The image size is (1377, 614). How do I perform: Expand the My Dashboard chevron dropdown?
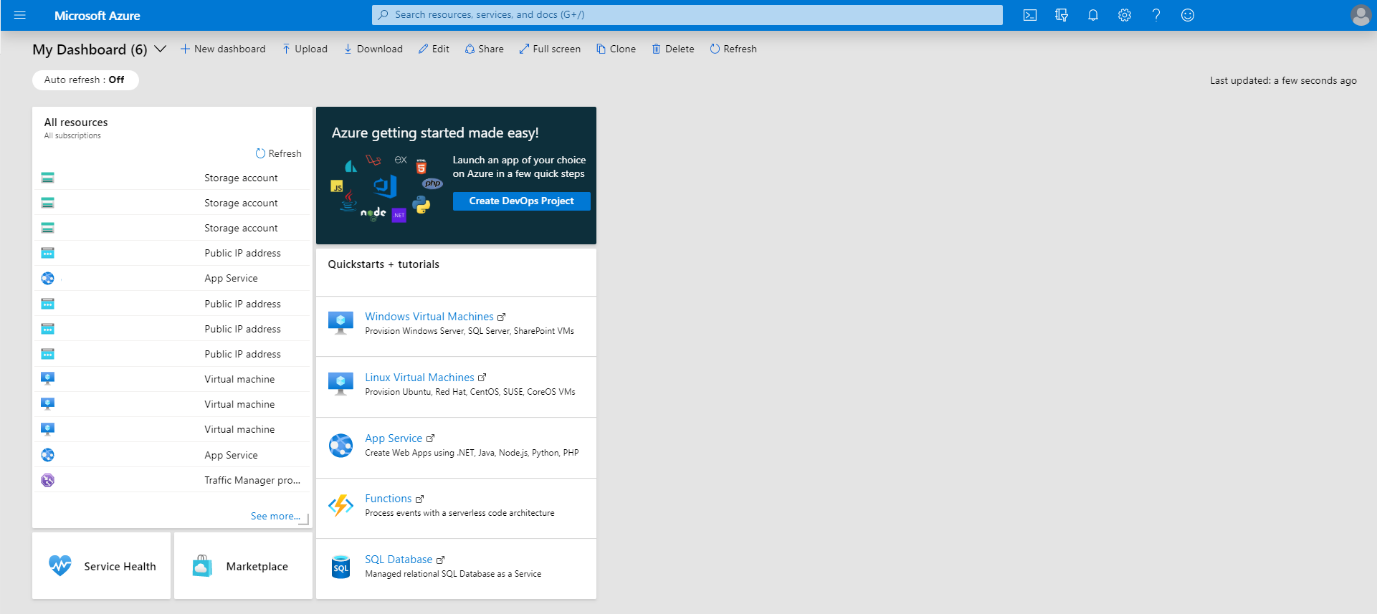pos(160,49)
